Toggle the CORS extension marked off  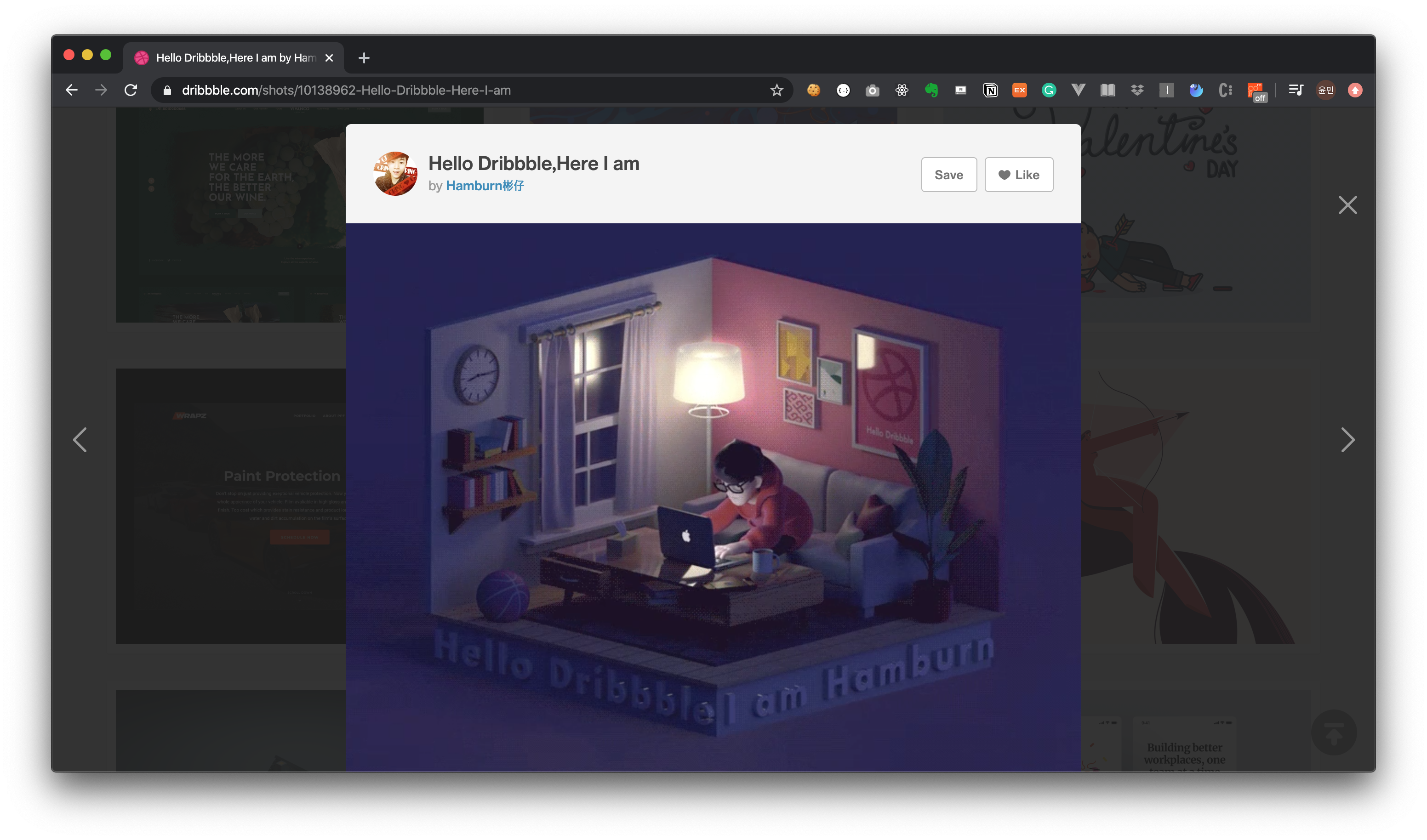(1256, 91)
